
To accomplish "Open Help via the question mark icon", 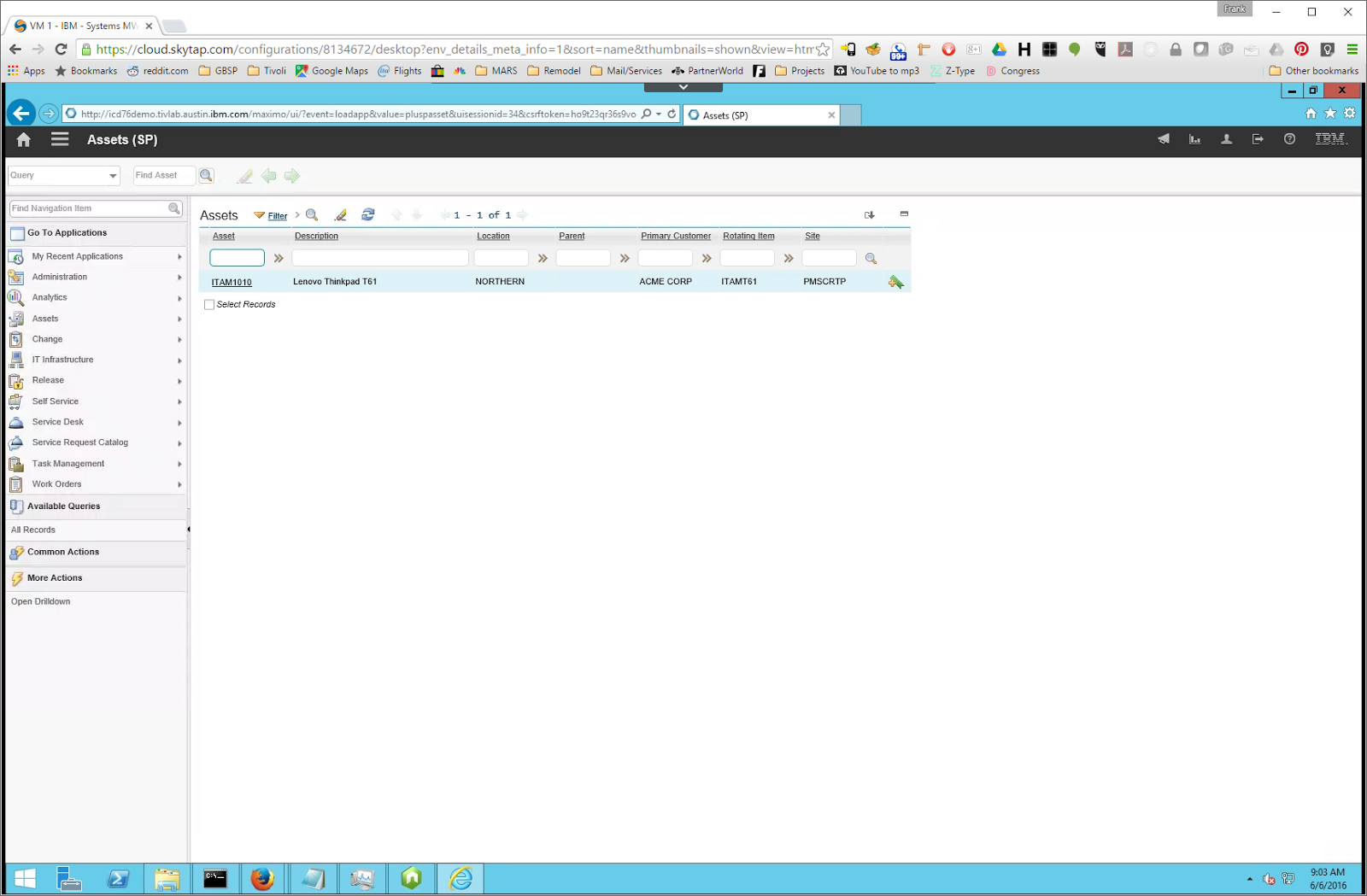I will coord(1289,139).
